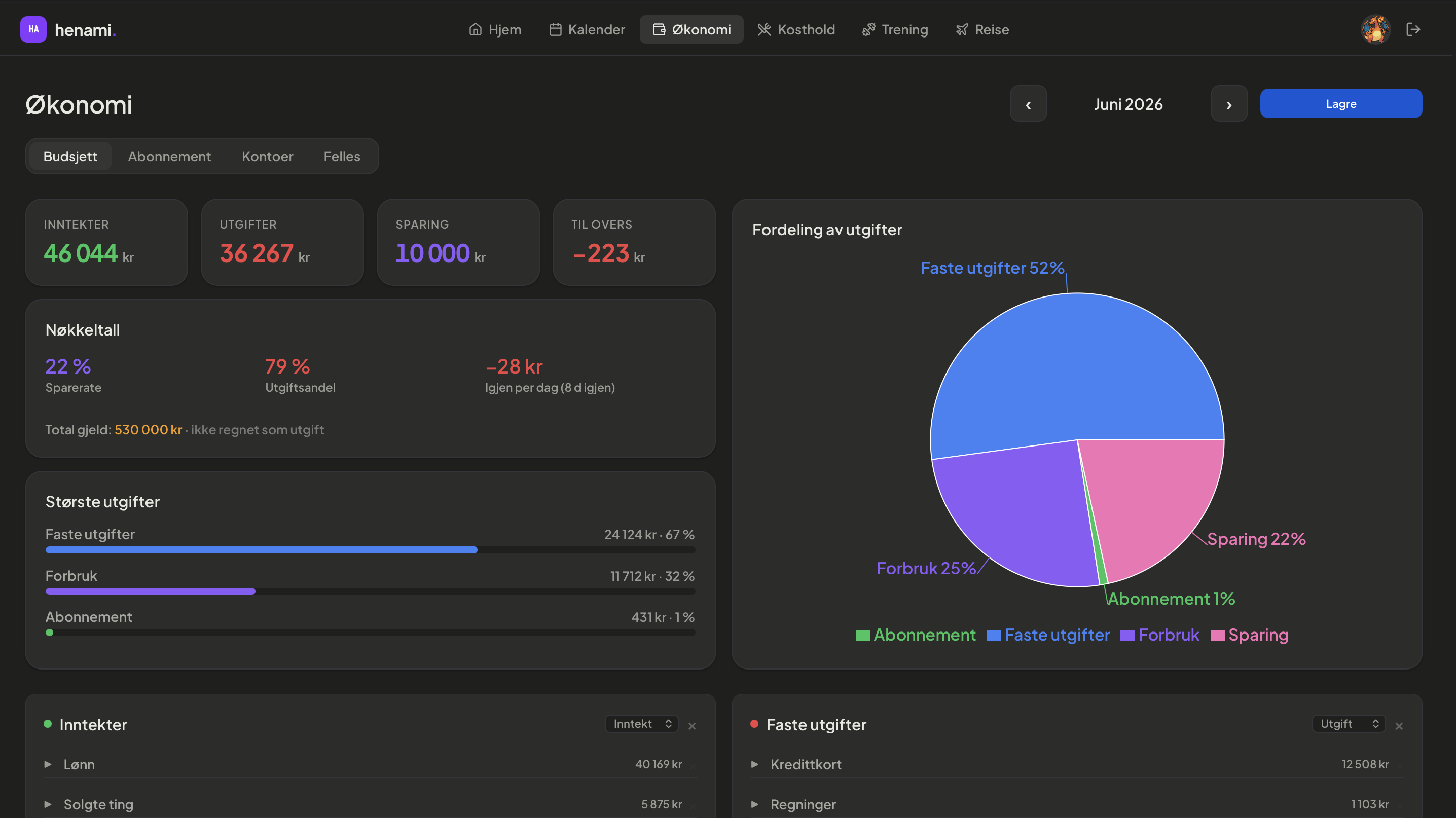Open the user profile avatar
This screenshot has height=818, width=1456.
[x=1375, y=29]
